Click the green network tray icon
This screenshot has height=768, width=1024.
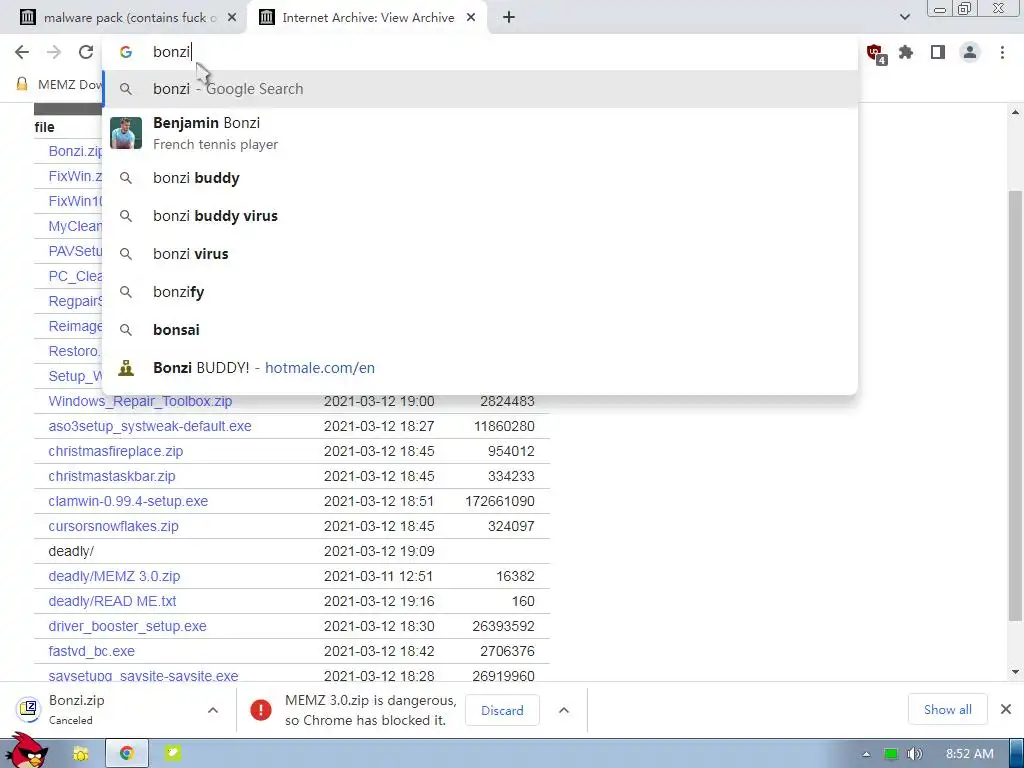coord(890,754)
